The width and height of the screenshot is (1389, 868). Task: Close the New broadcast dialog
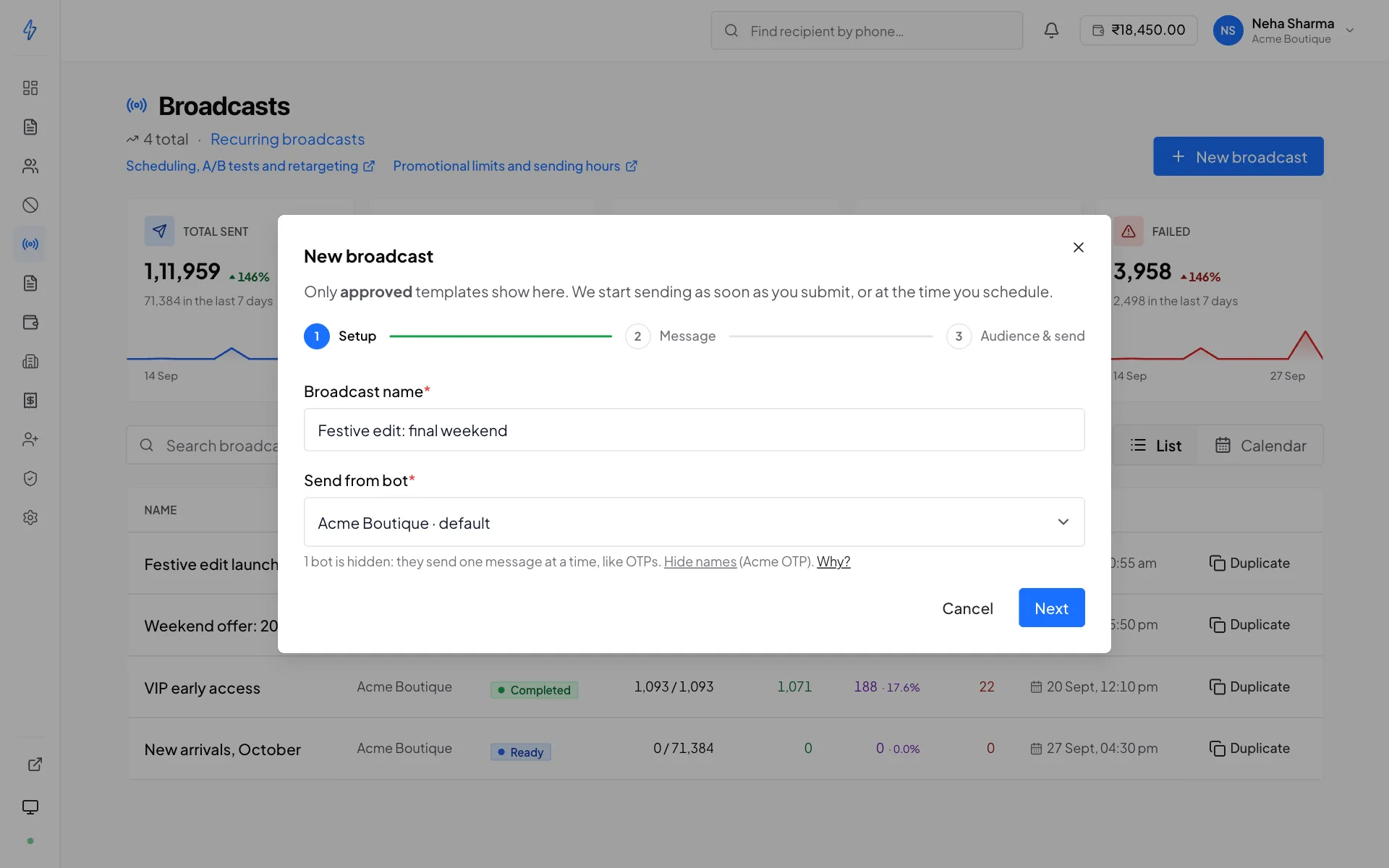(1078, 247)
